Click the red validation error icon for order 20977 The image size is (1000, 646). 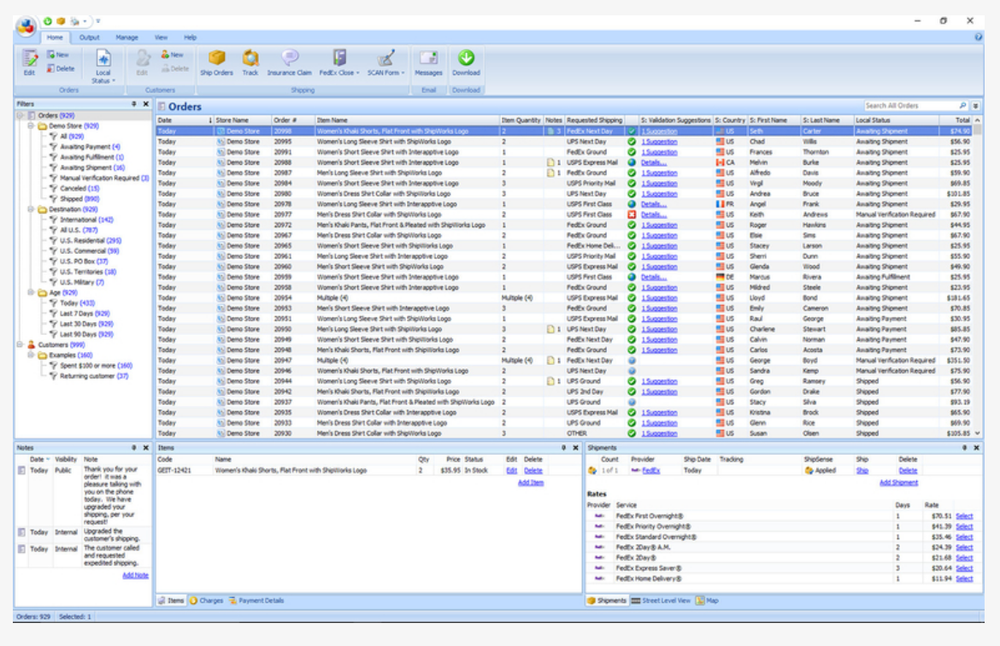631,214
